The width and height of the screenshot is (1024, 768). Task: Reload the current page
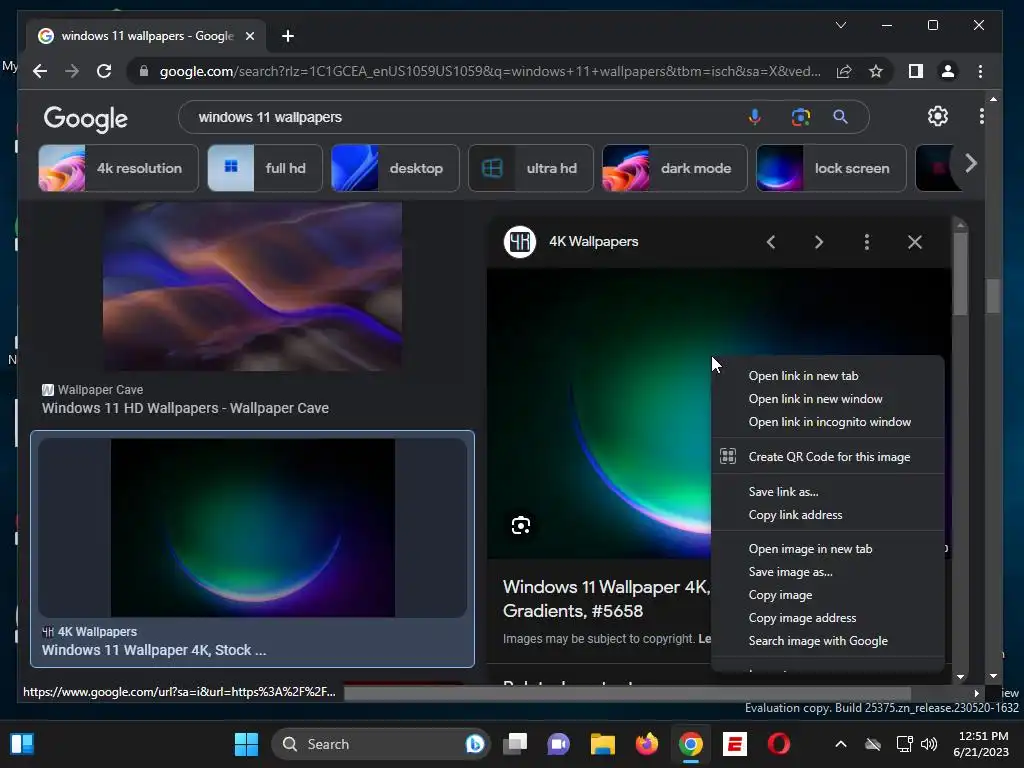pyautogui.click(x=104, y=71)
